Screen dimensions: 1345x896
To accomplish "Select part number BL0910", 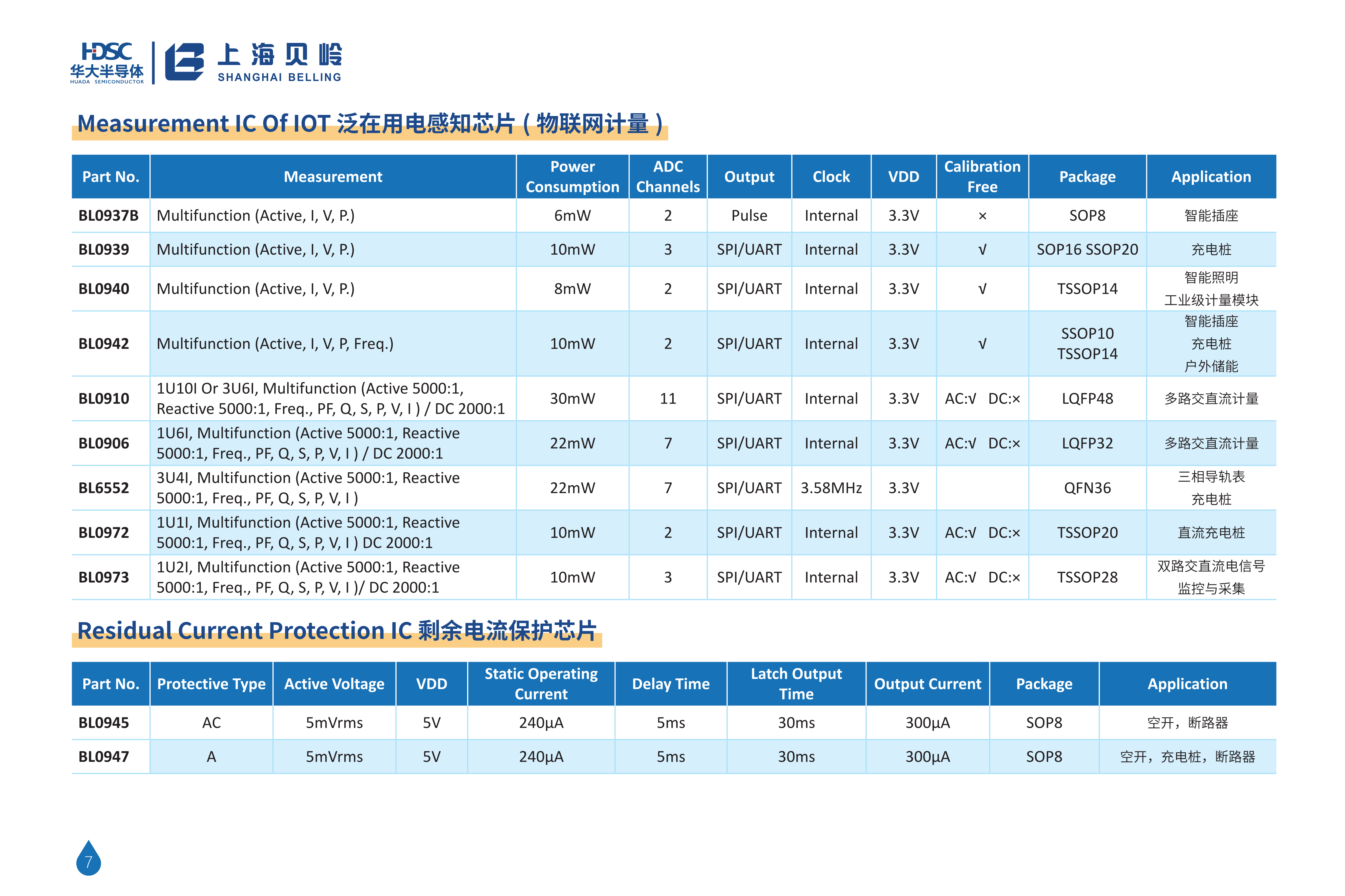I will (103, 398).
